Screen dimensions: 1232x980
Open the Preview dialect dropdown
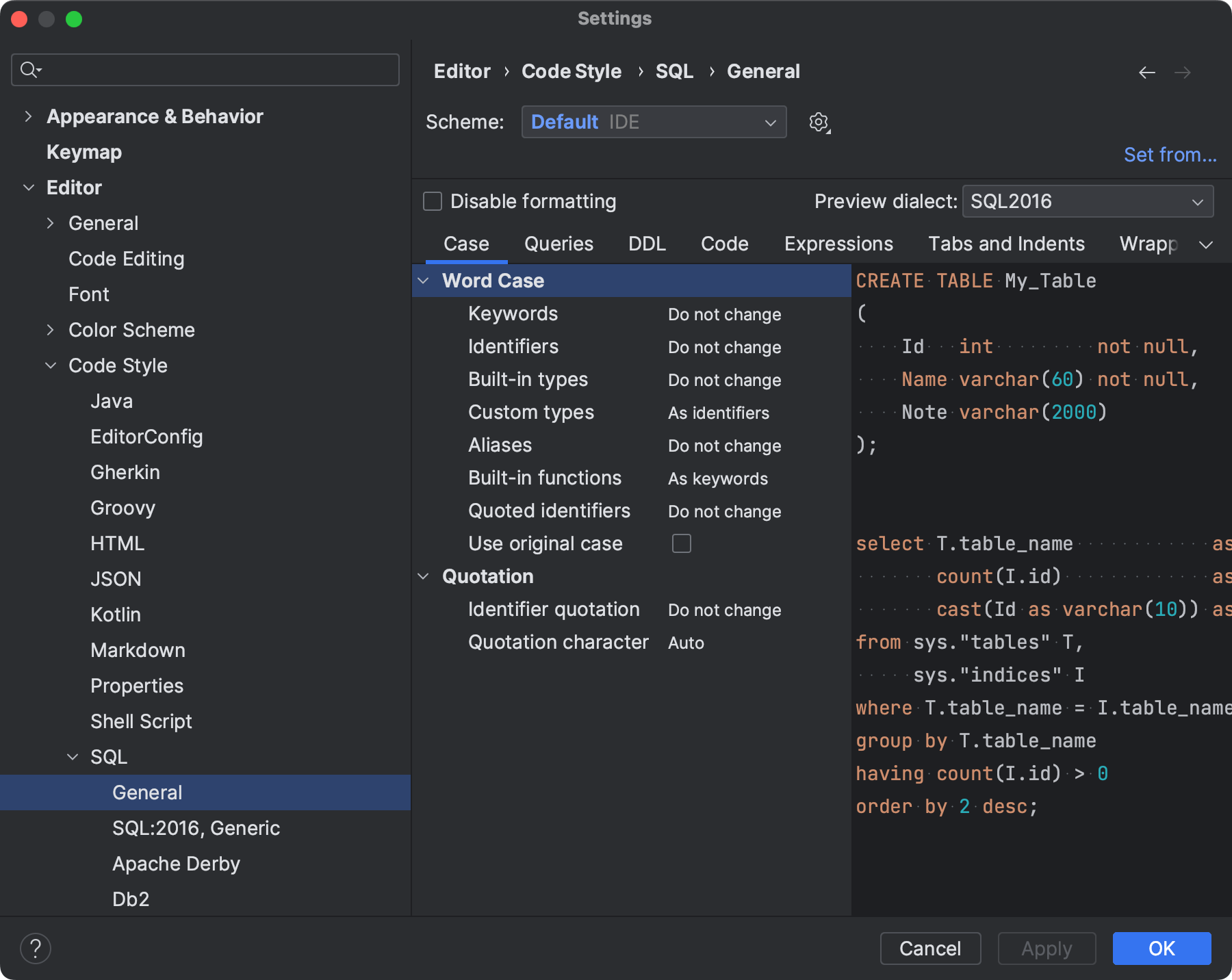click(1087, 201)
